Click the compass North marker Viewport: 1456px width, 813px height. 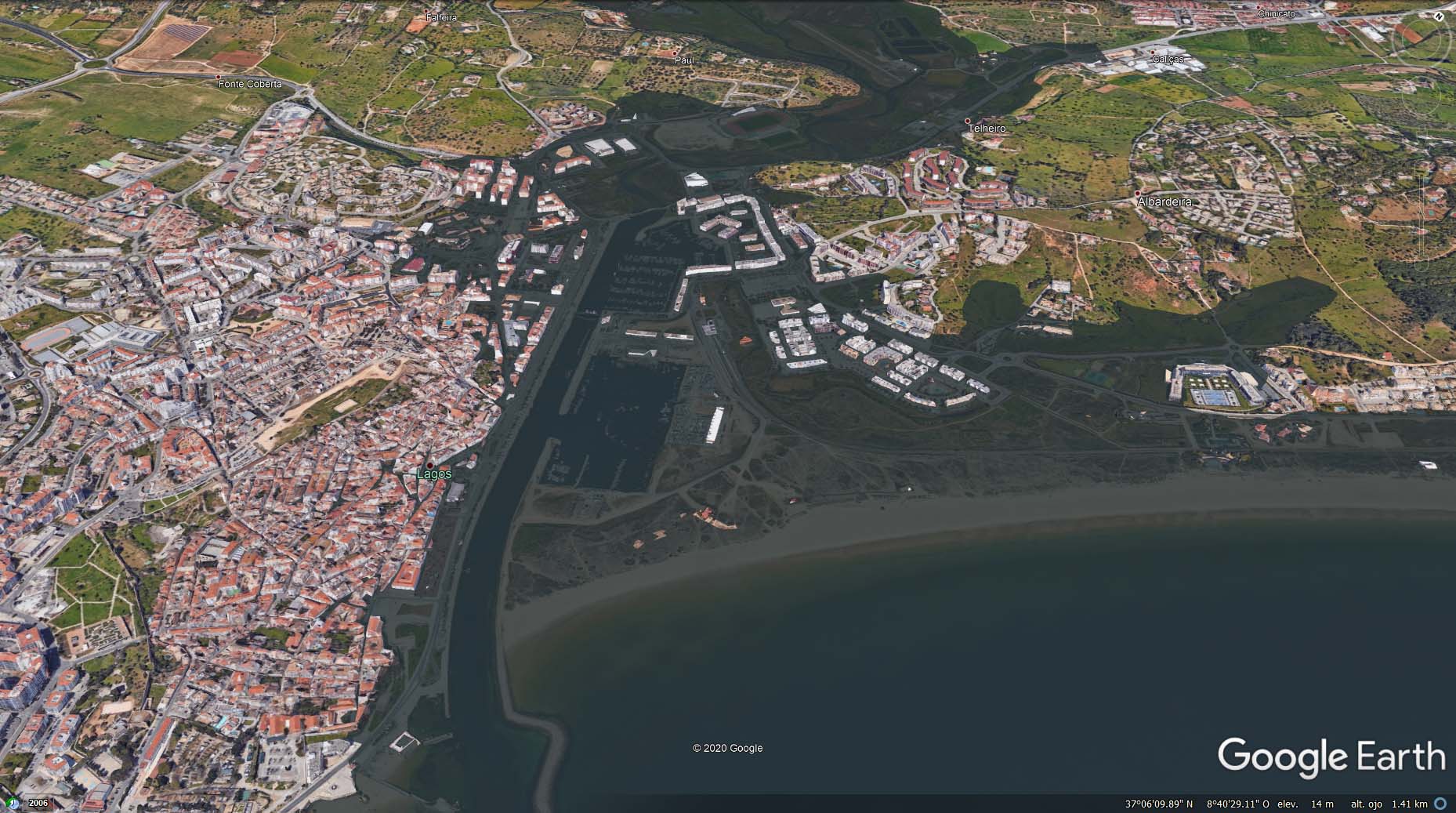(x=1439, y=16)
